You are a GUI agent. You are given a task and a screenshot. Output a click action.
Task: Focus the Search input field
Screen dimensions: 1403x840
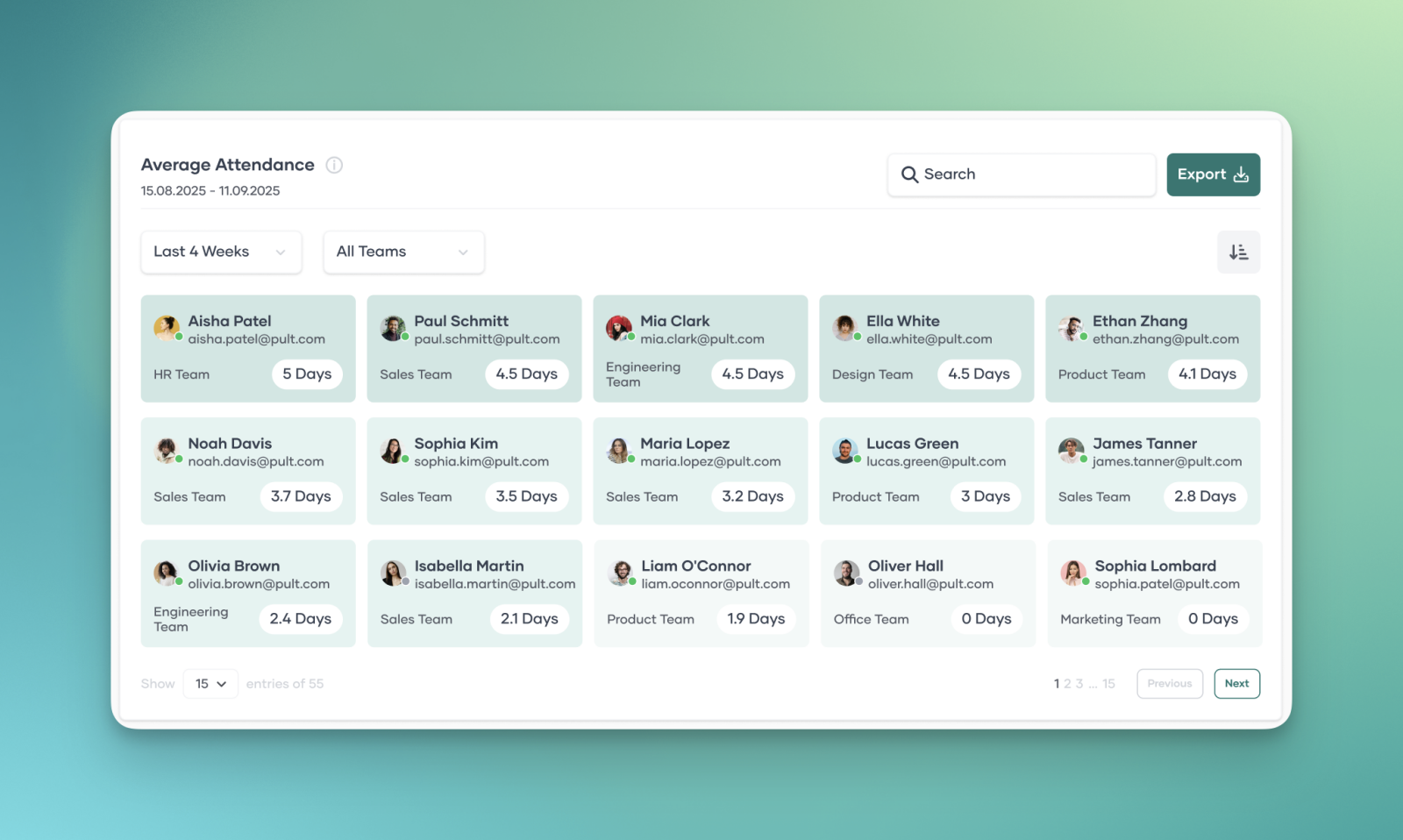pos(1030,174)
